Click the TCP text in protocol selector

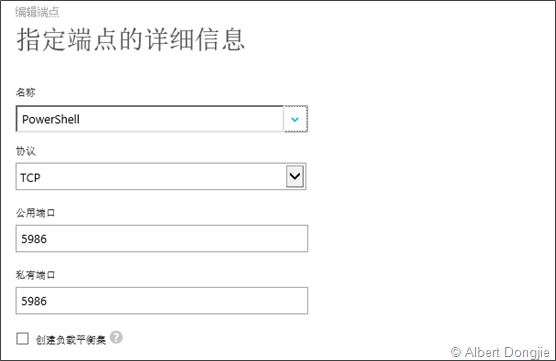point(30,177)
